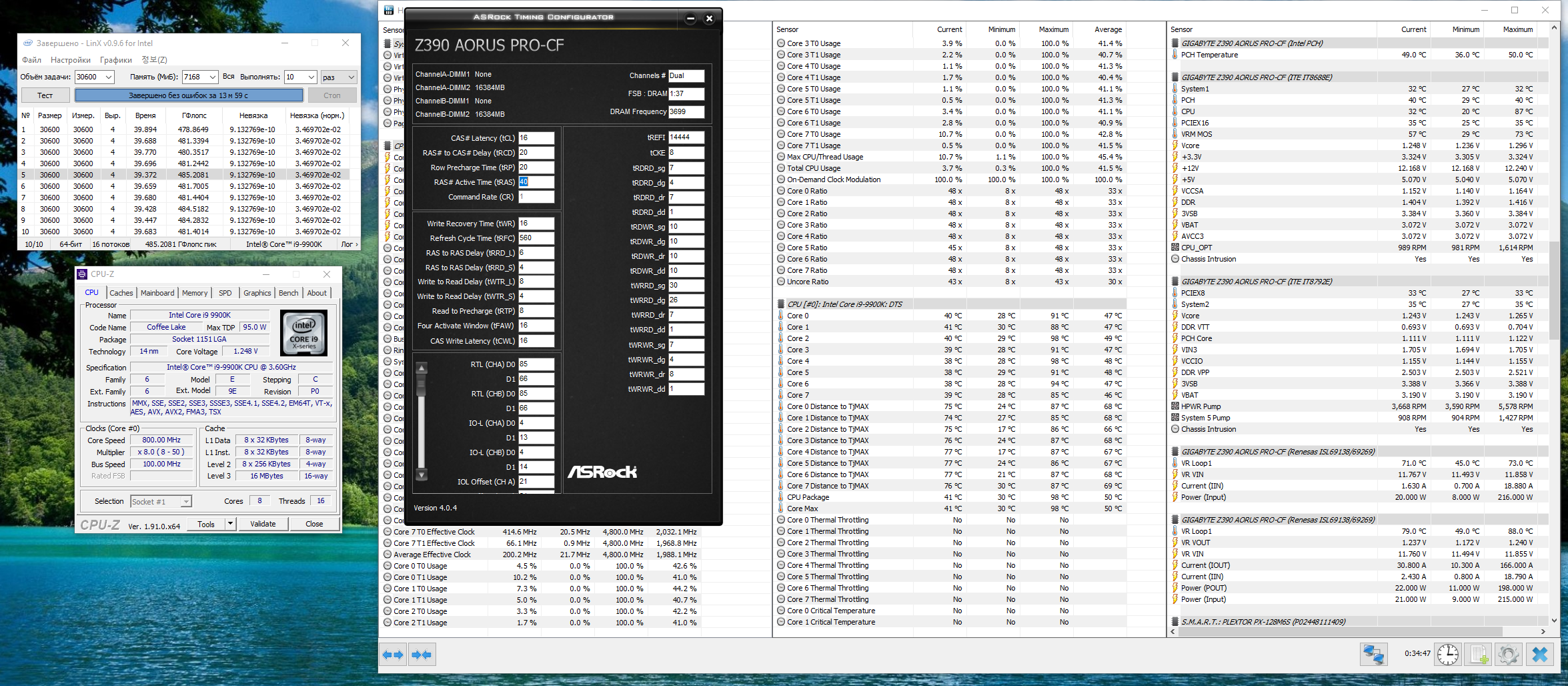Expand the Лог panel in LinX

(349, 244)
